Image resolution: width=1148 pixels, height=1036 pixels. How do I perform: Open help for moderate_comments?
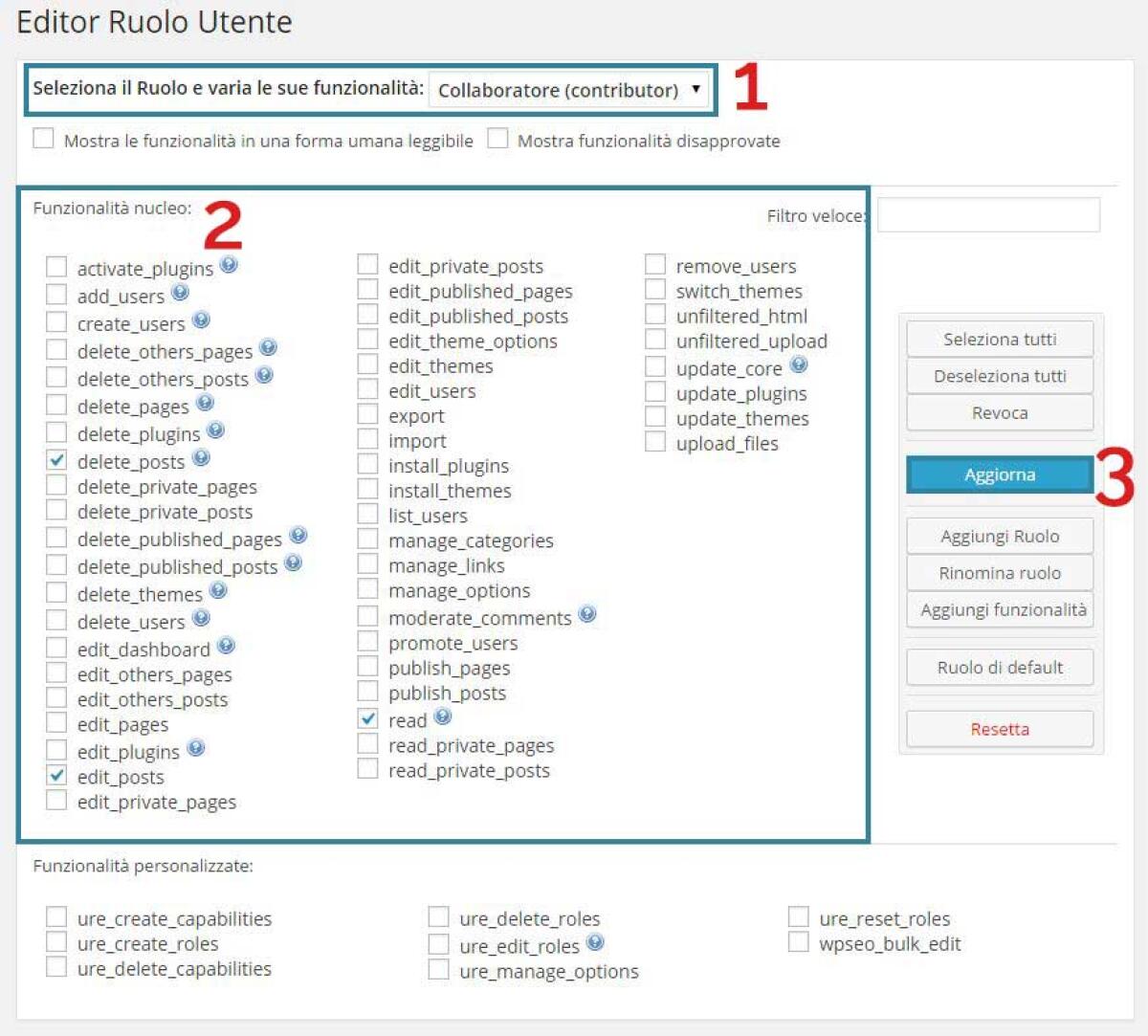pos(588,615)
